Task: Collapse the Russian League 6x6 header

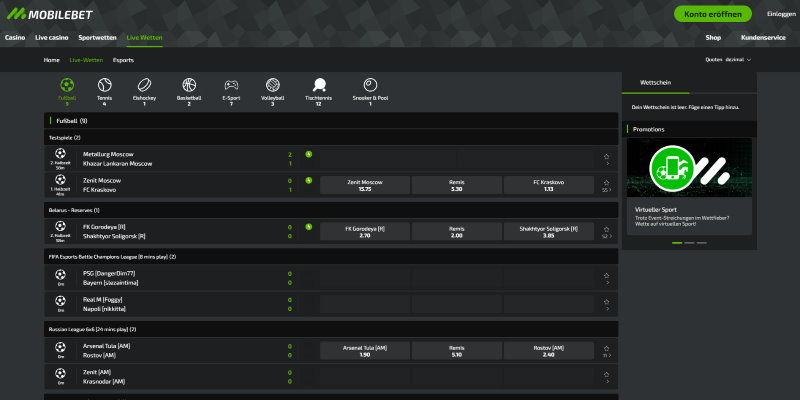Action: (331, 329)
